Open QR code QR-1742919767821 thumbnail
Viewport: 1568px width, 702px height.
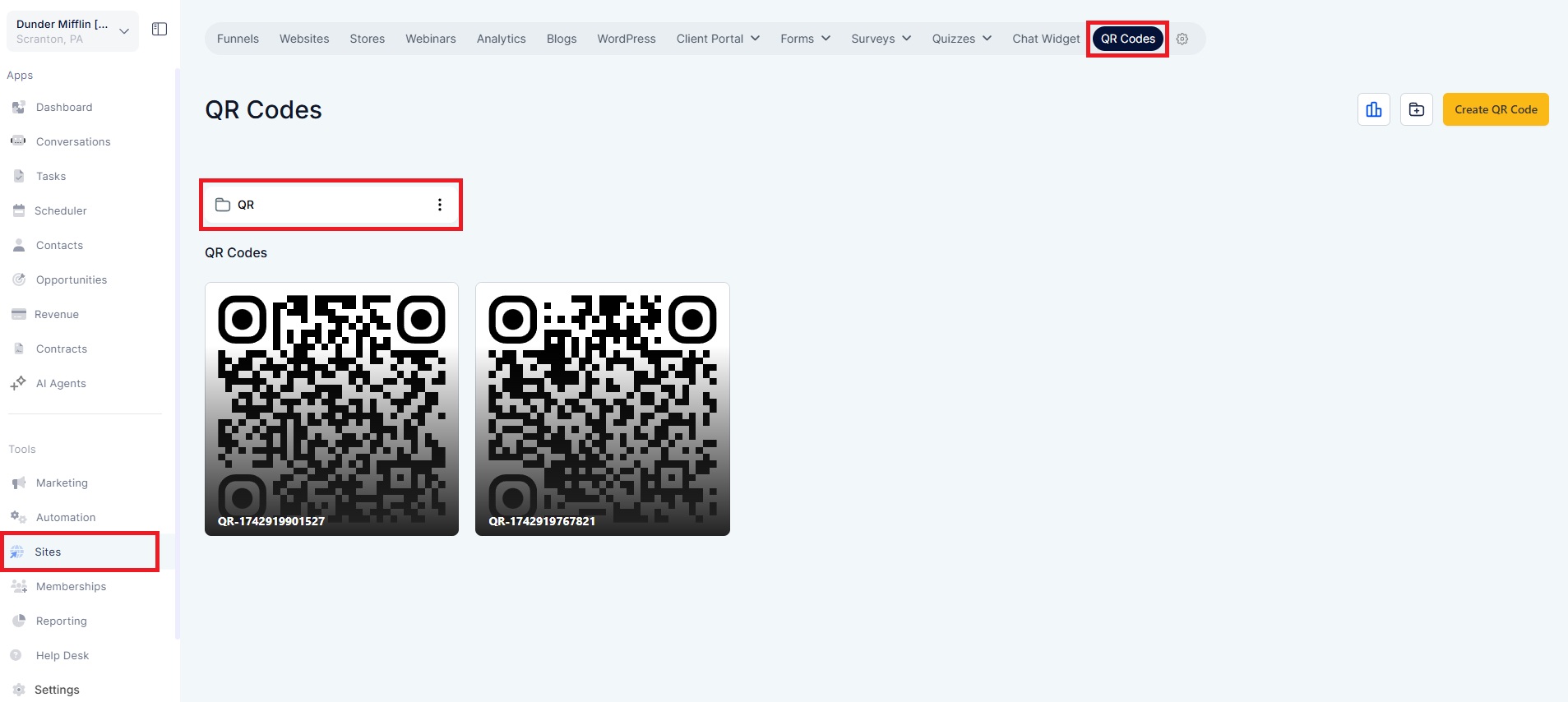coord(603,409)
